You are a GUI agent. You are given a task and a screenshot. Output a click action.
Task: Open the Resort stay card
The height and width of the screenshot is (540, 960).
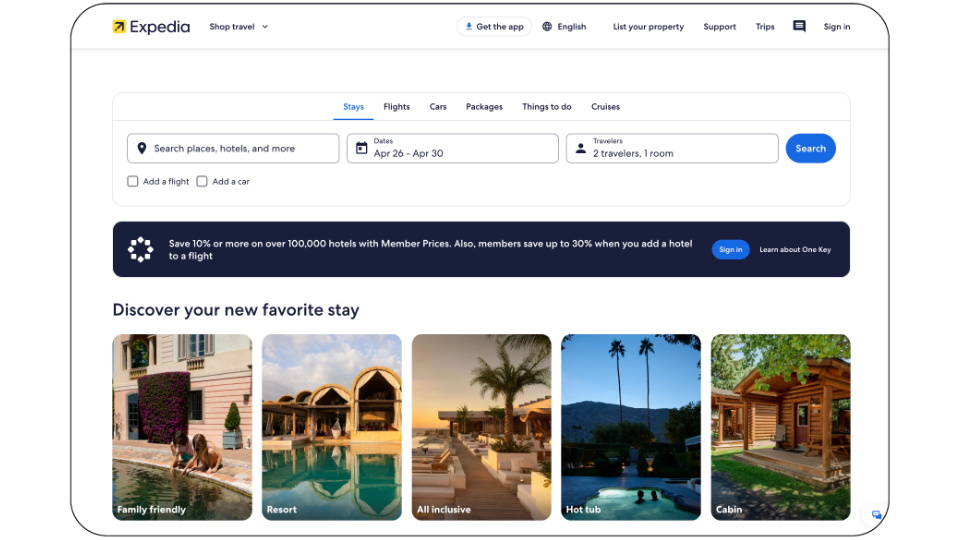[x=332, y=427]
